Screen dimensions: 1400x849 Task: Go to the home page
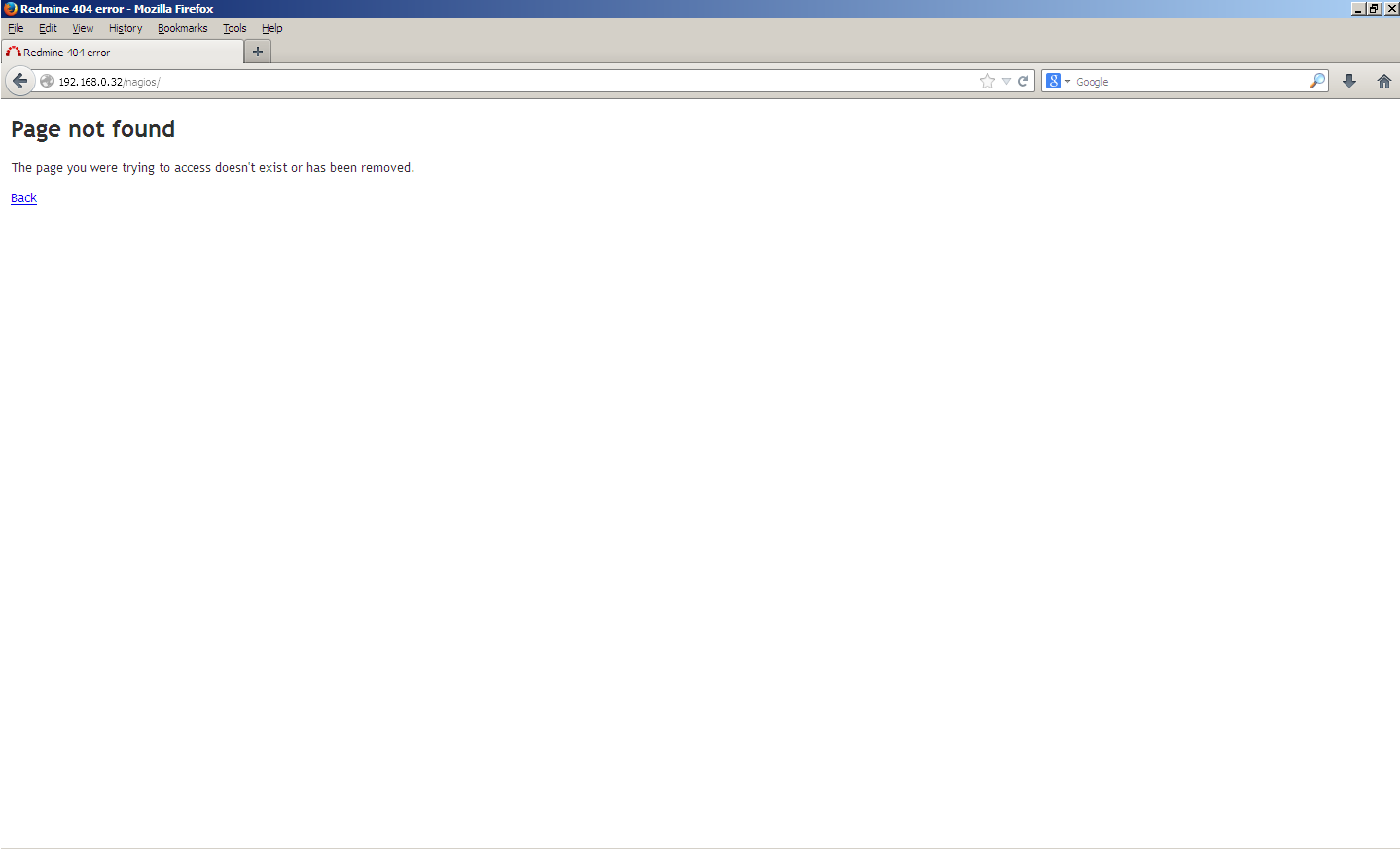[x=1383, y=82]
